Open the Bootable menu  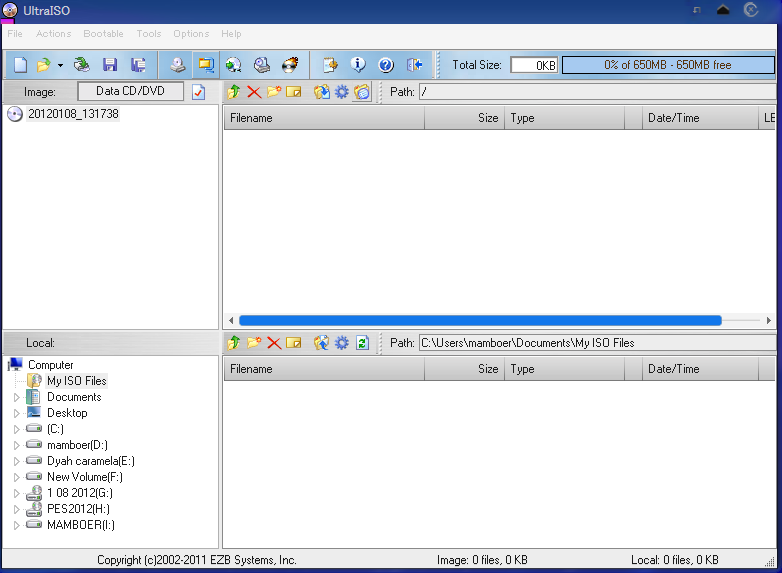103,34
